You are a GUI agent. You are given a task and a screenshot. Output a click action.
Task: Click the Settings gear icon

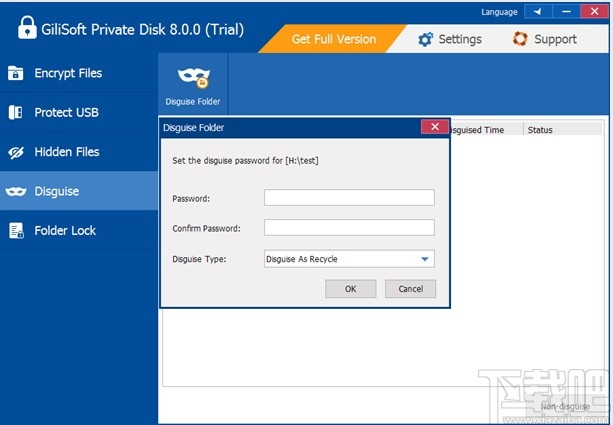coord(425,39)
